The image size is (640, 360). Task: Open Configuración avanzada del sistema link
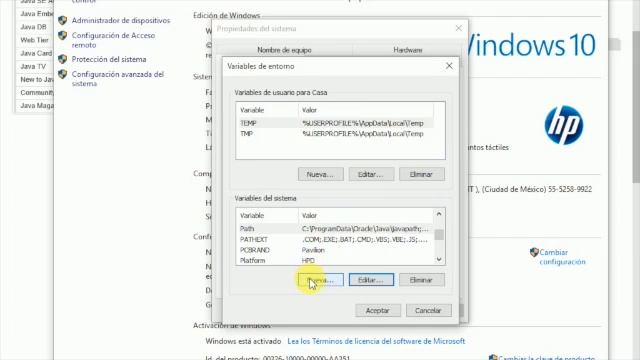(118, 79)
